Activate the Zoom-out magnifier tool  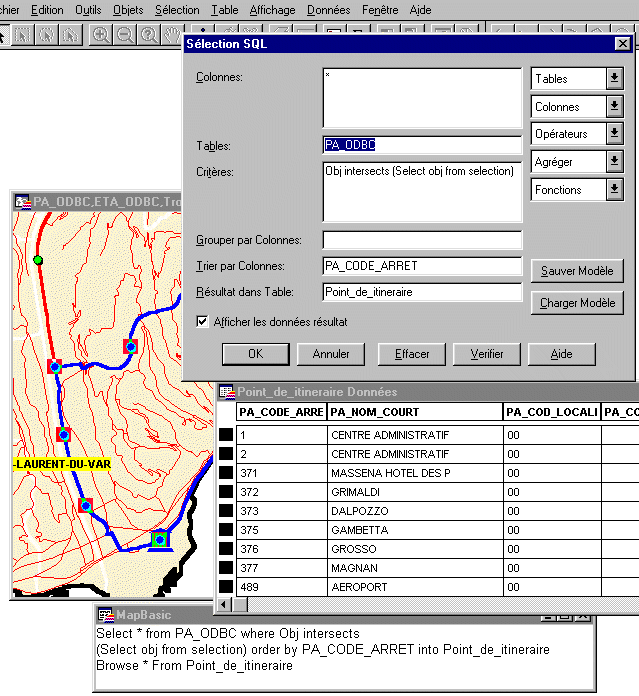click(126, 35)
